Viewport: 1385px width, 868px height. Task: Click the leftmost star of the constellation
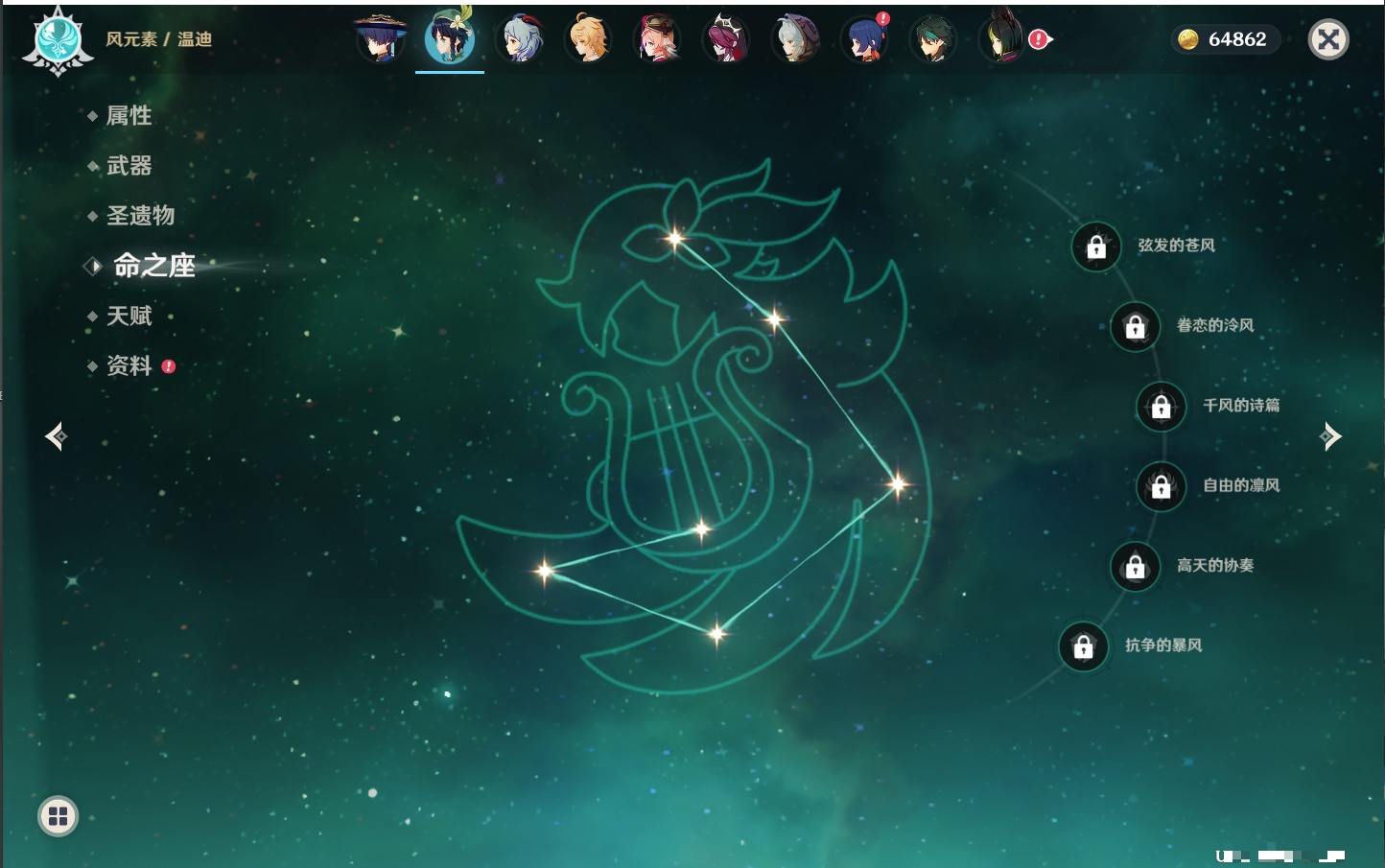tap(545, 572)
